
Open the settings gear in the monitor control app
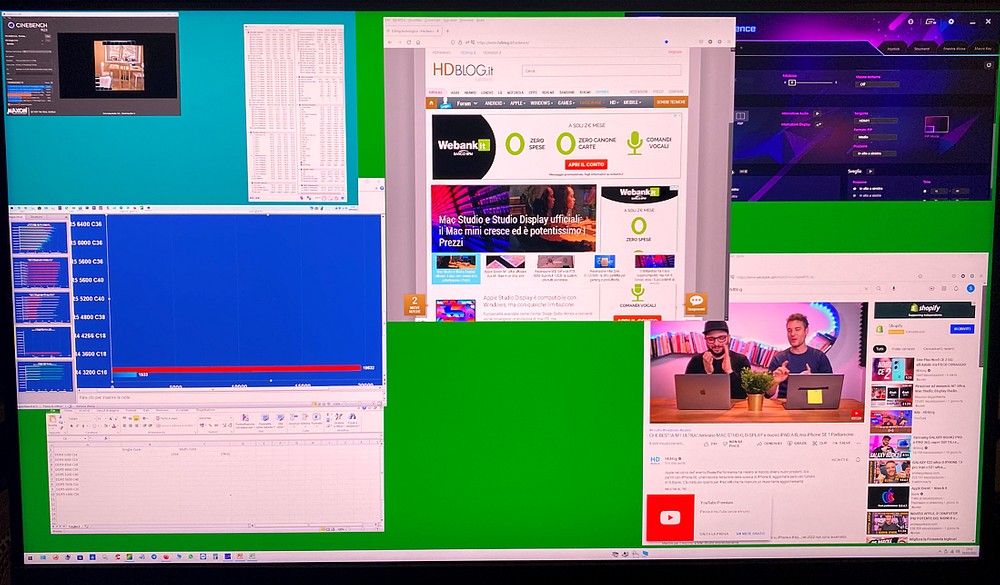click(951, 22)
